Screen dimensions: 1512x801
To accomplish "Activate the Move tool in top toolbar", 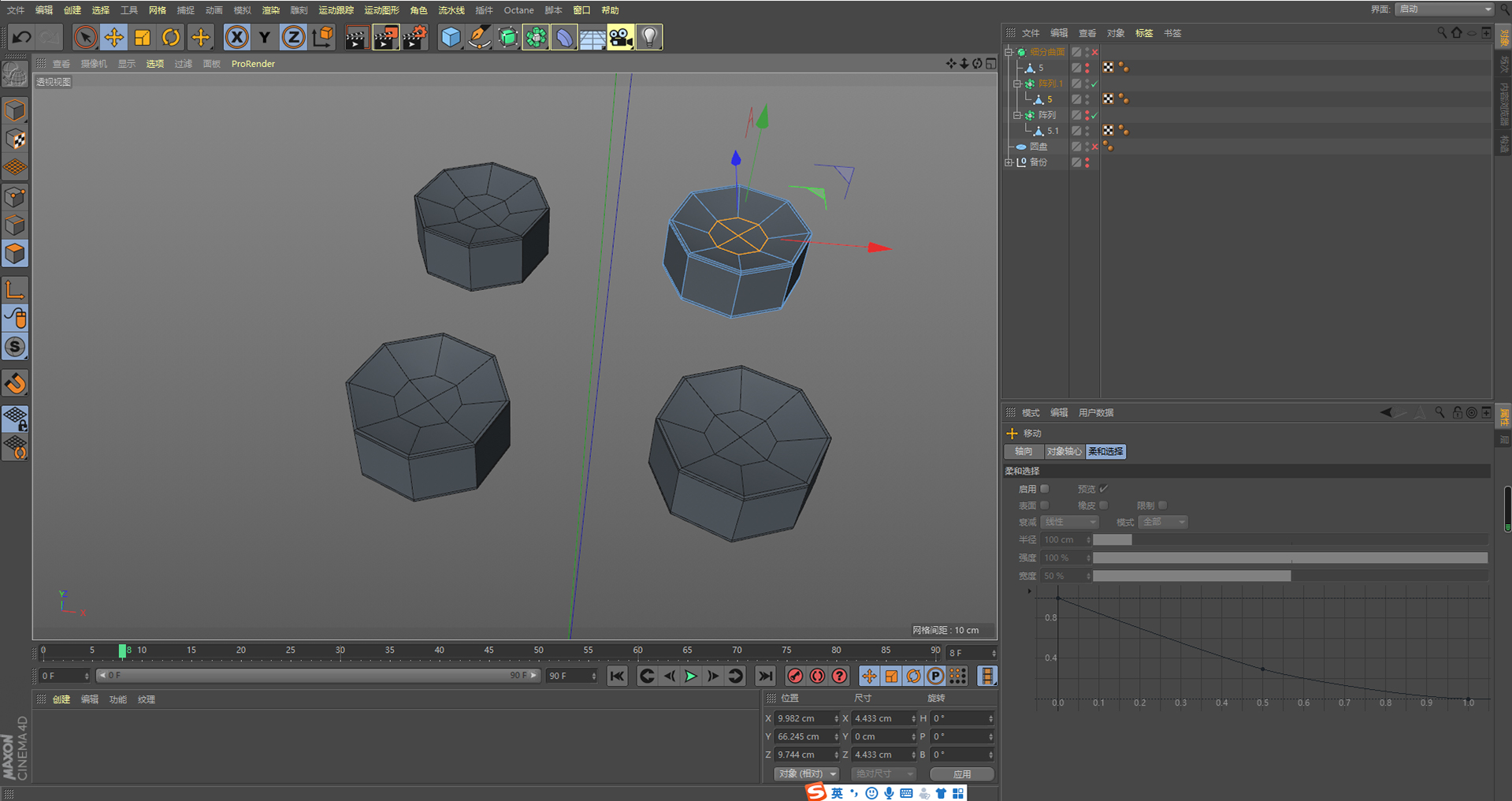I will click(114, 37).
